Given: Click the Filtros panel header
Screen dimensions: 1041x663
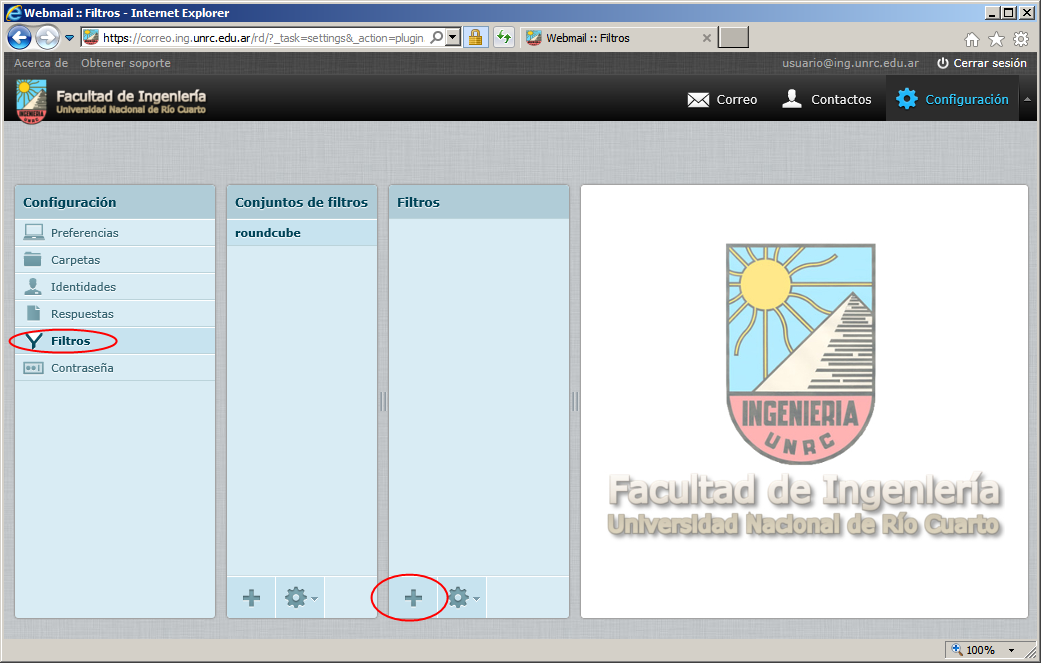Looking at the screenshot, I should pyautogui.click(x=479, y=202).
